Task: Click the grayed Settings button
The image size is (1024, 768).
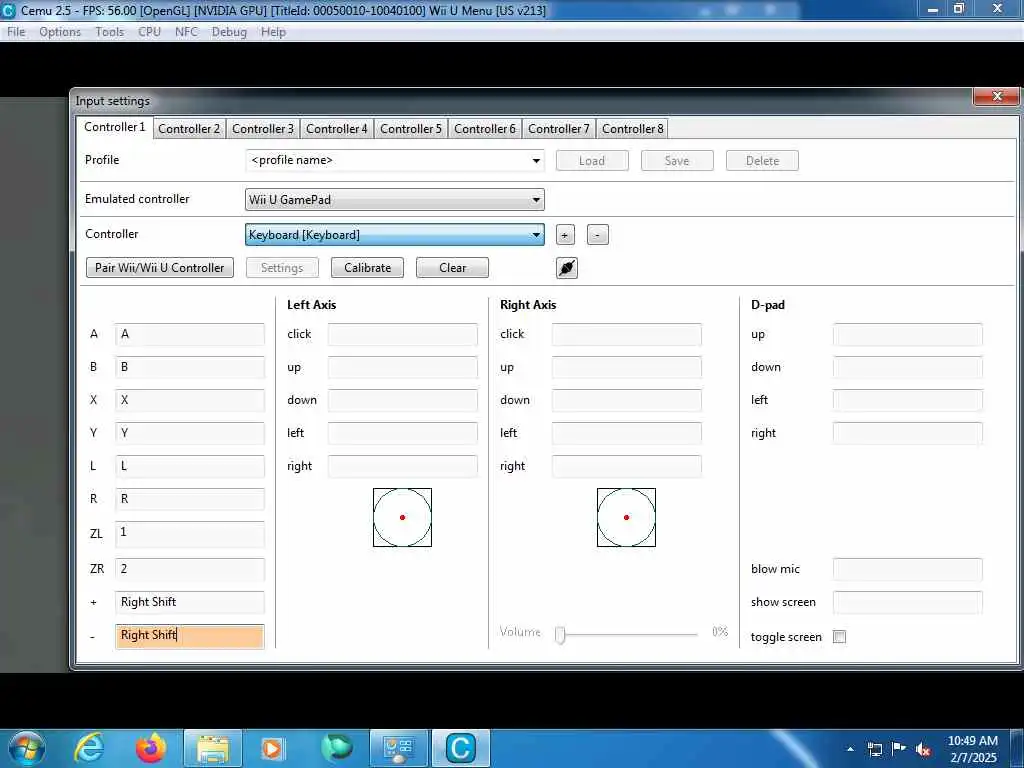Action: pyautogui.click(x=282, y=268)
